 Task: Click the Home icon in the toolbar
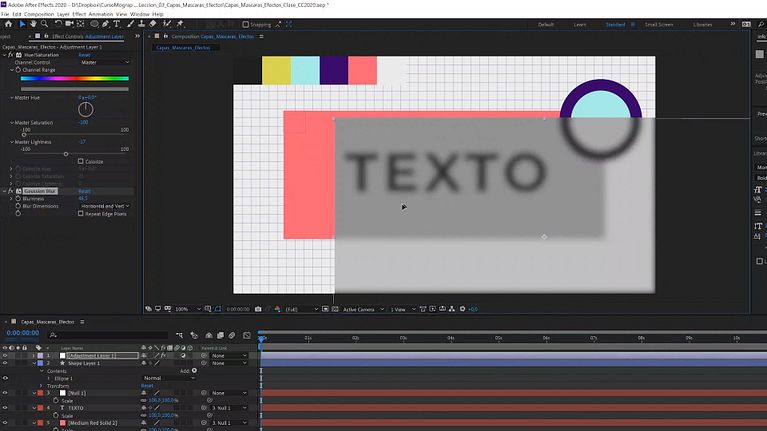(8, 24)
